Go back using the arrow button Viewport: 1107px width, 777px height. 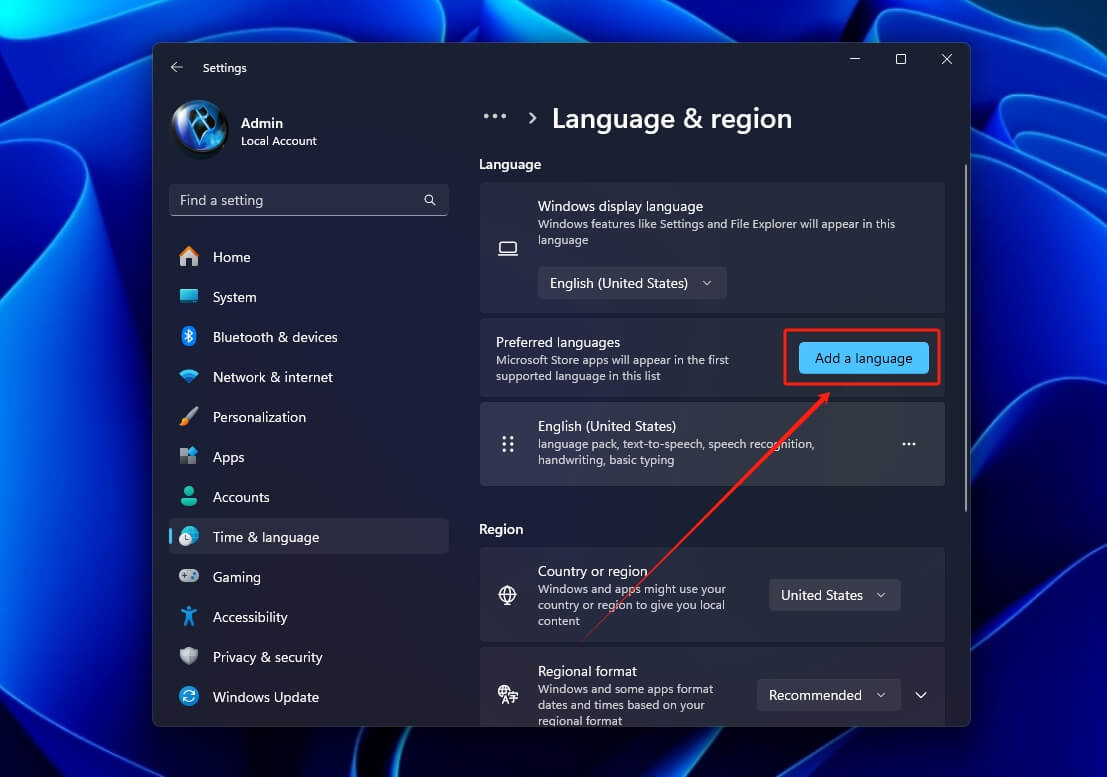click(177, 67)
